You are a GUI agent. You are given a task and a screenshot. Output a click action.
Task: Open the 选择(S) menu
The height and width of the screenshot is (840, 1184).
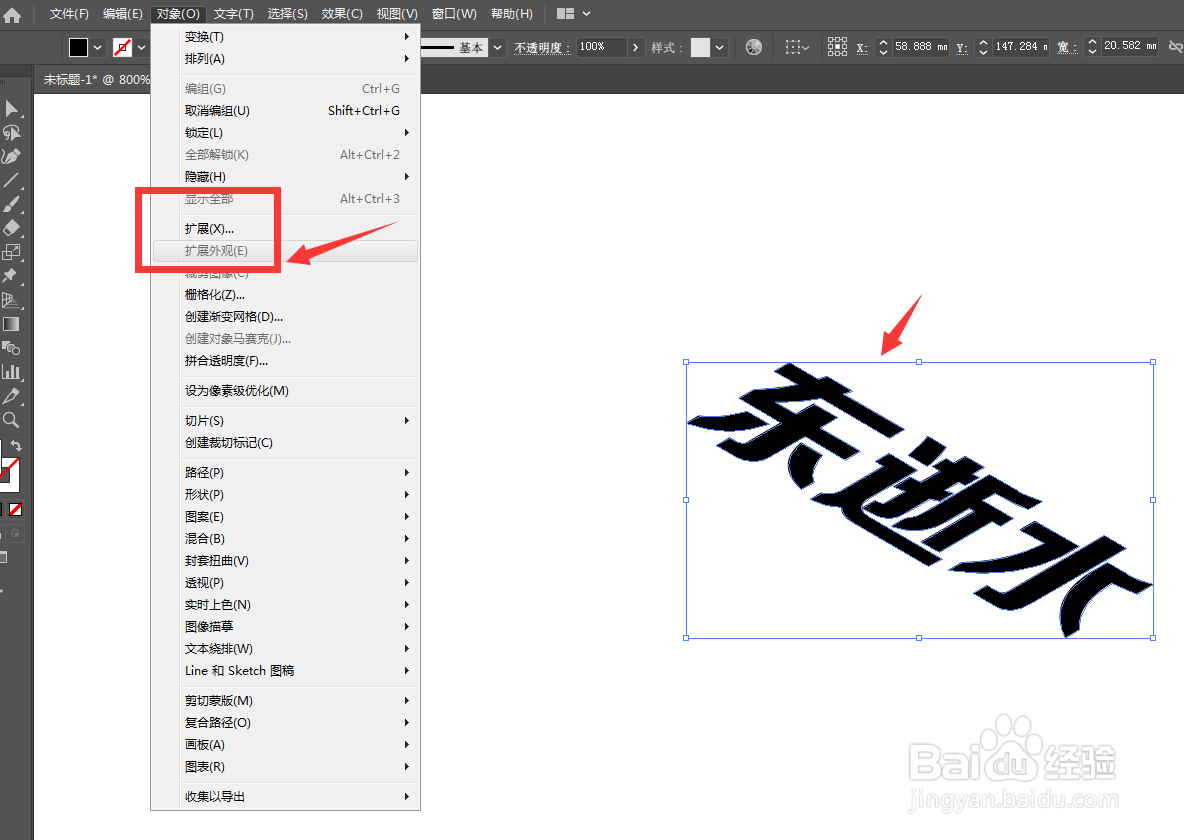click(288, 14)
